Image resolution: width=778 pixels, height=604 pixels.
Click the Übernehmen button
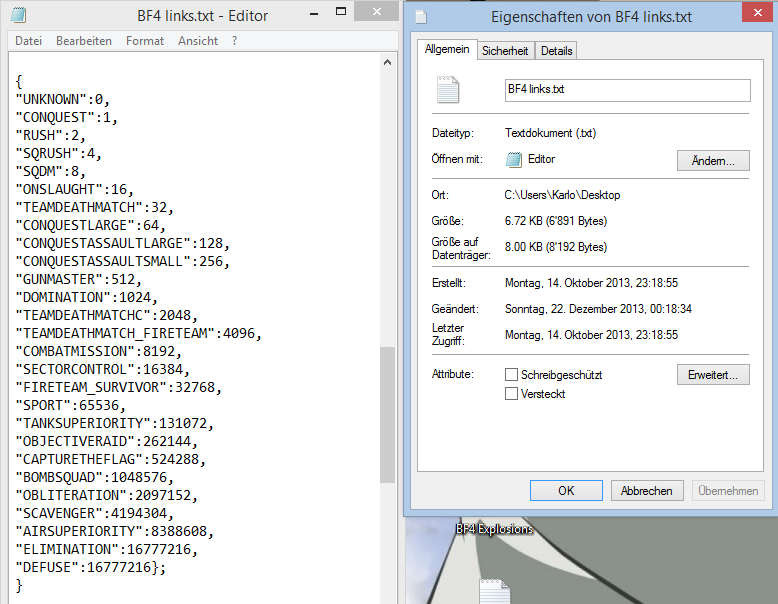point(728,490)
